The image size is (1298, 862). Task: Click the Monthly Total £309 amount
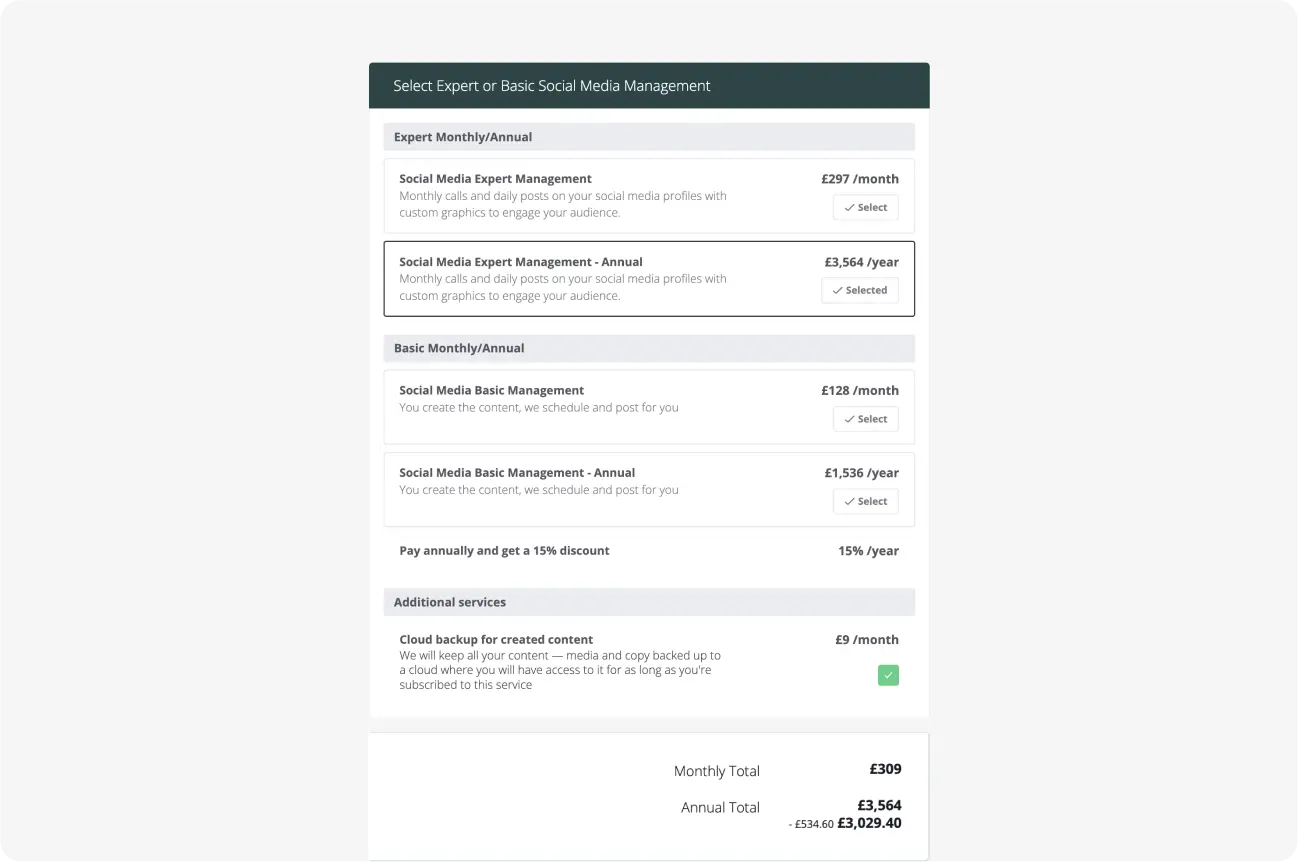tap(885, 769)
